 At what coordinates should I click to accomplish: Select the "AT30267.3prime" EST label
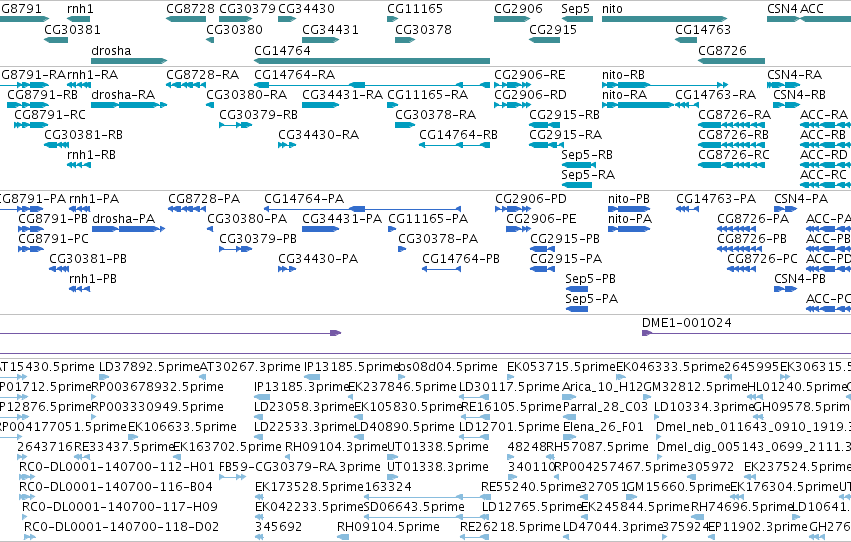(250, 367)
